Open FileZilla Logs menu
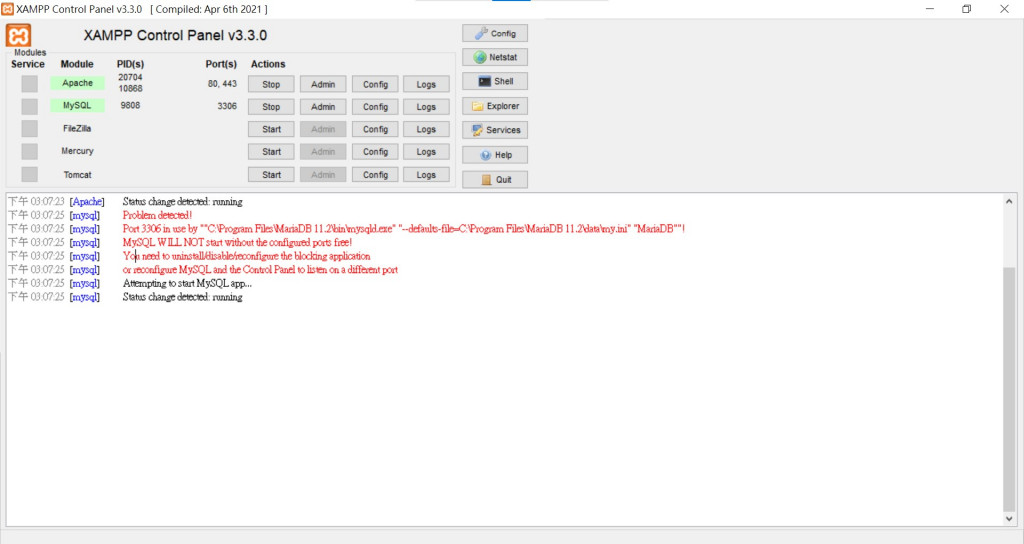The width and height of the screenshot is (1024, 544). (x=426, y=129)
